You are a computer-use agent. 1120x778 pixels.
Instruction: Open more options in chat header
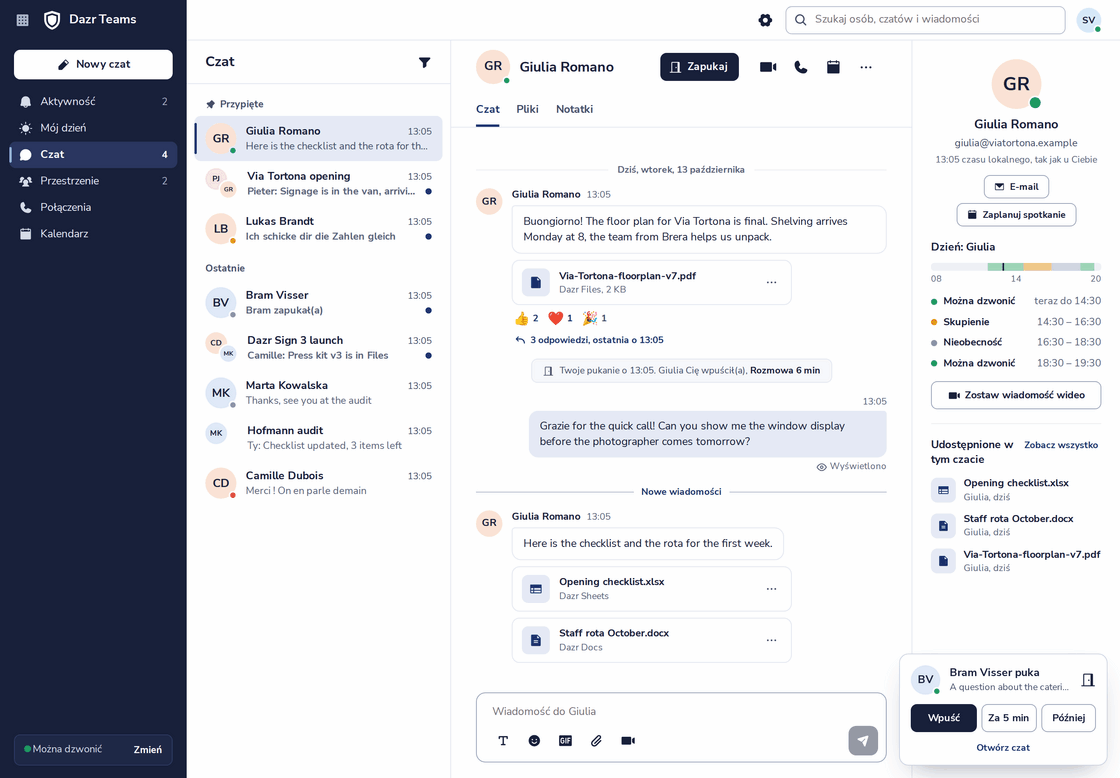866,67
